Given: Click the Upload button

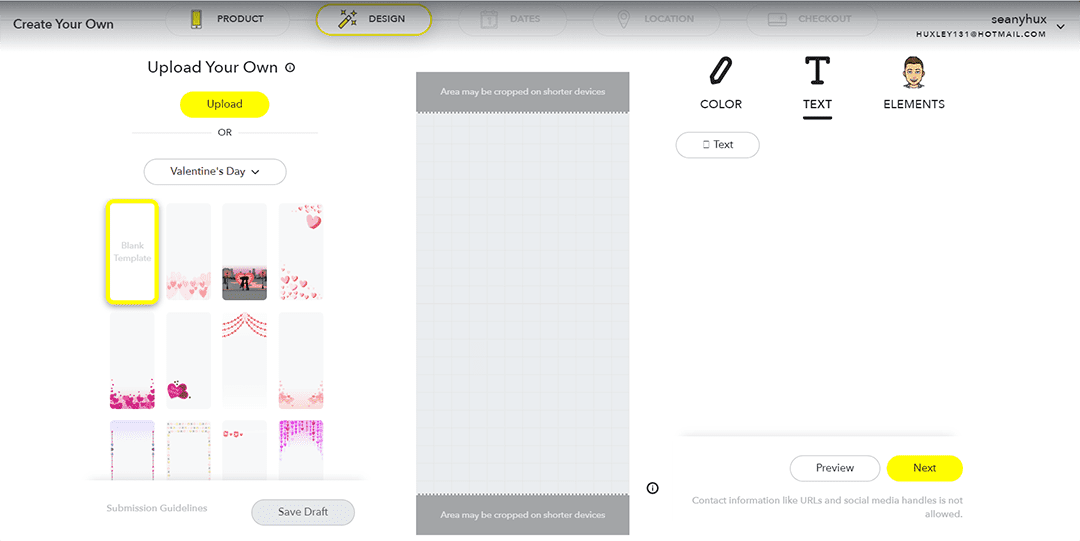Looking at the screenshot, I should pos(224,104).
